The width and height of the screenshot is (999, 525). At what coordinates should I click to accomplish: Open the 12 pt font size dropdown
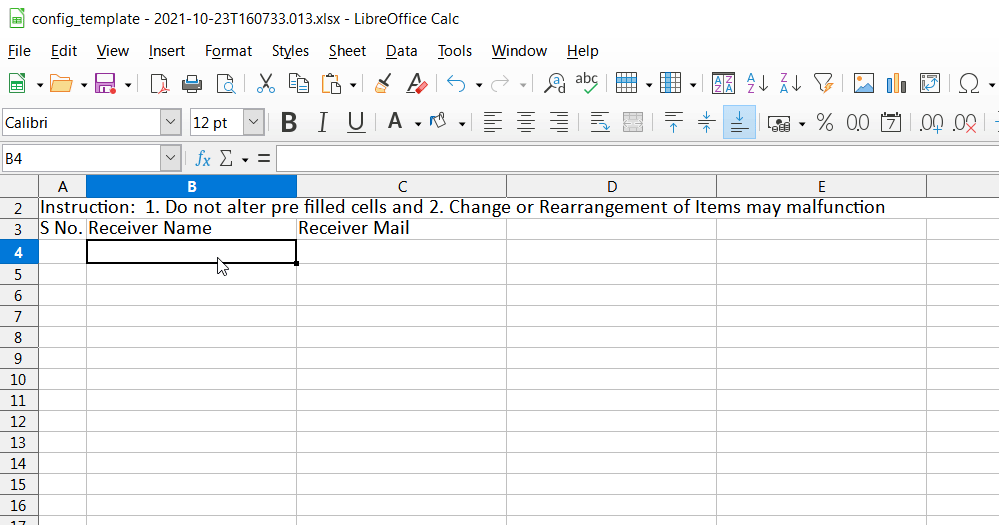pos(253,123)
